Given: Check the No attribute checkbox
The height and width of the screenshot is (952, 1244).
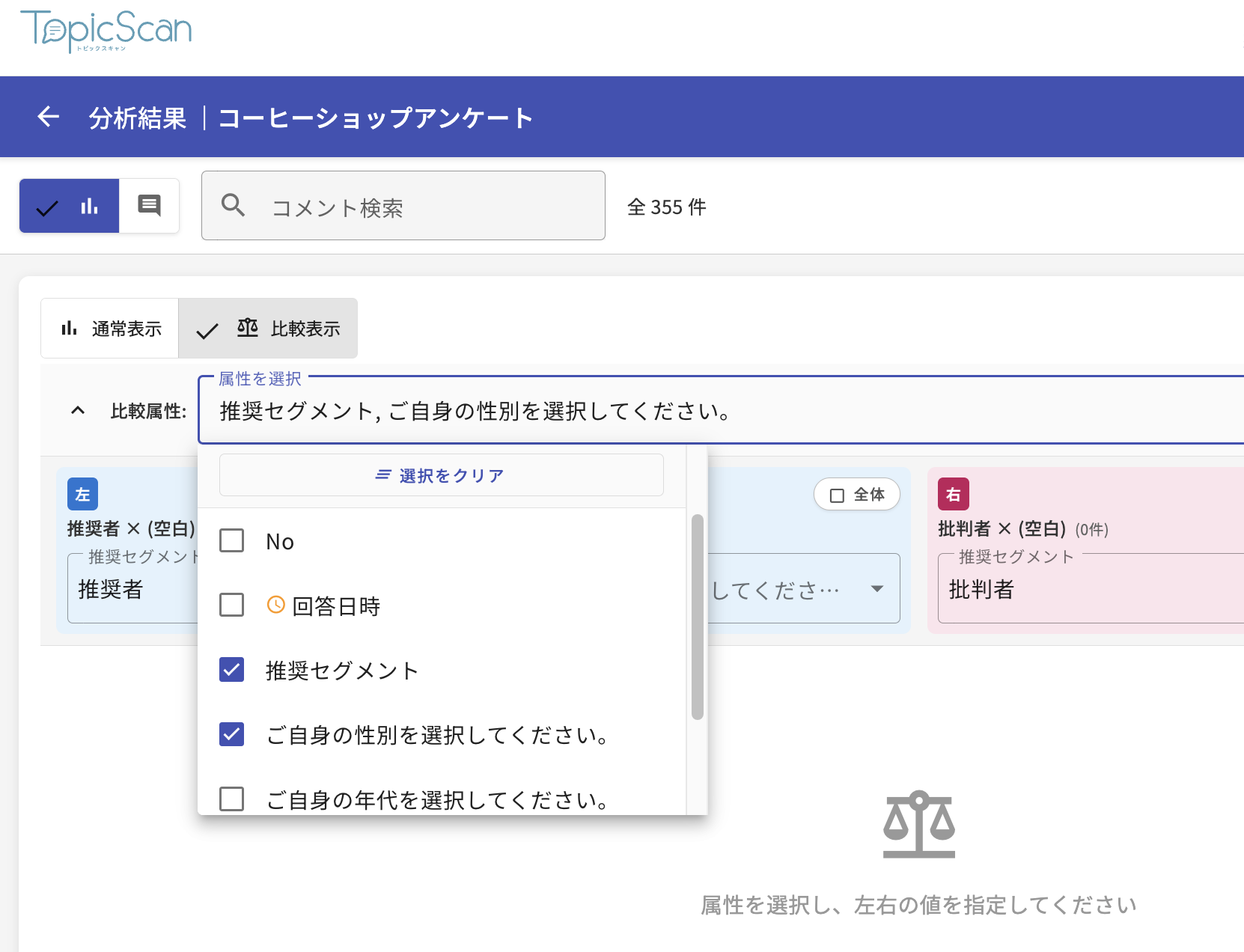Looking at the screenshot, I should (x=232, y=540).
